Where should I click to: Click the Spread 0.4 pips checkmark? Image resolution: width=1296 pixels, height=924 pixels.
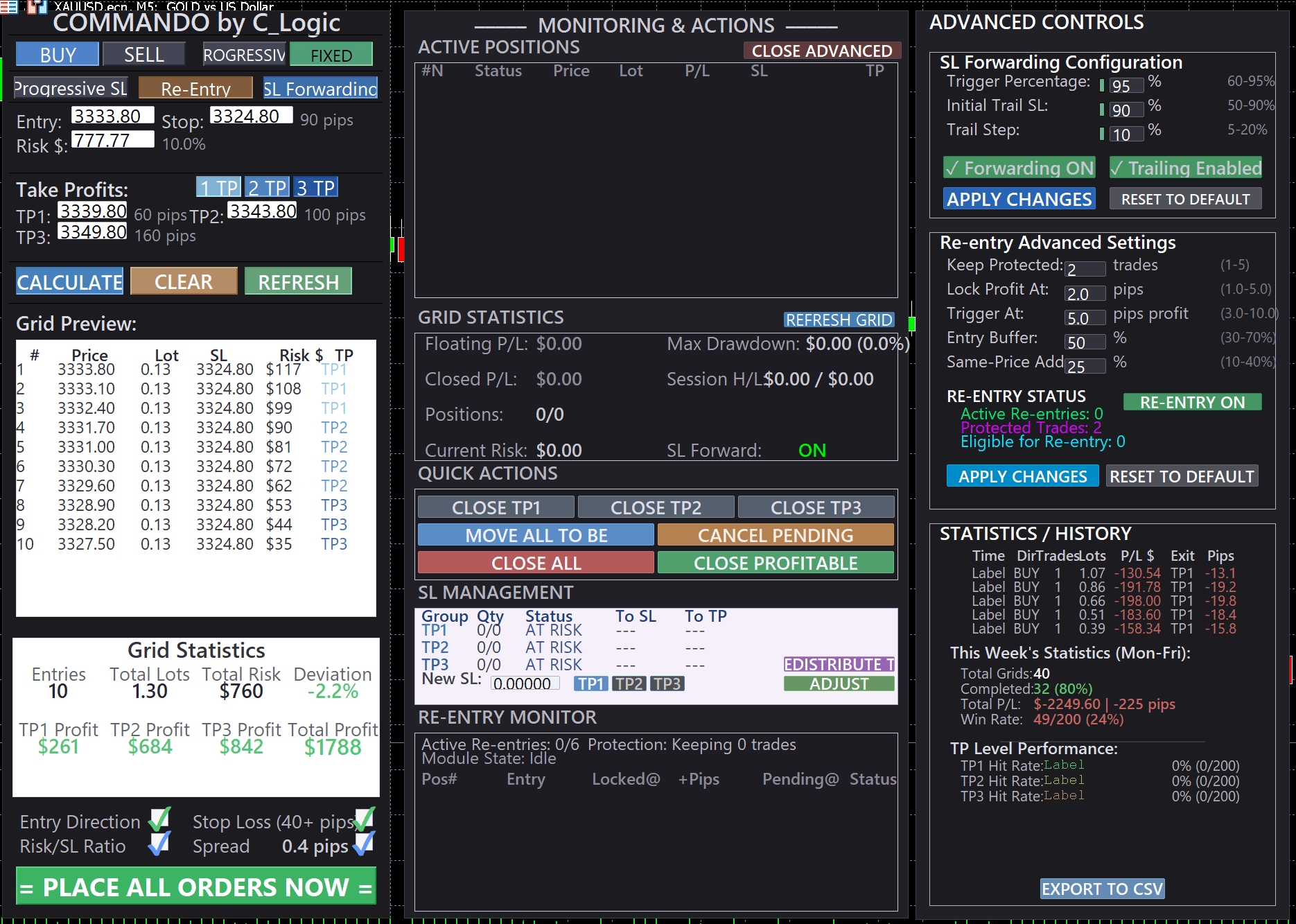tap(365, 843)
